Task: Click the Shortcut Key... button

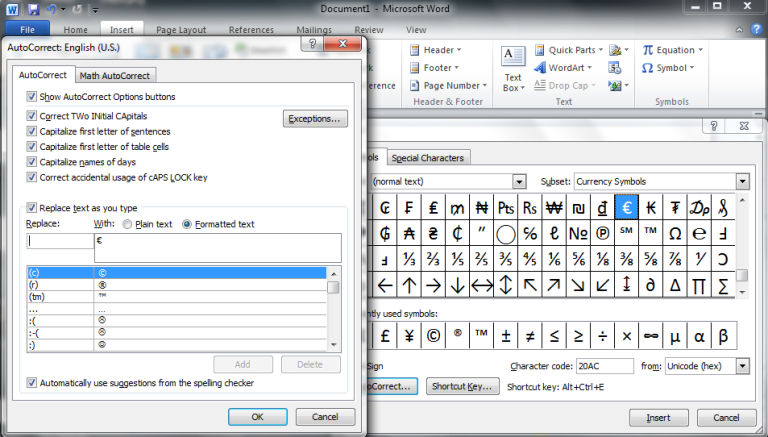Action: coord(462,386)
